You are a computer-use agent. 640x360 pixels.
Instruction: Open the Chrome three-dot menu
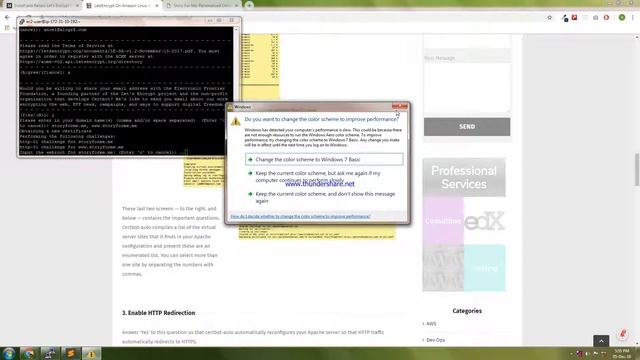click(633, 18)
